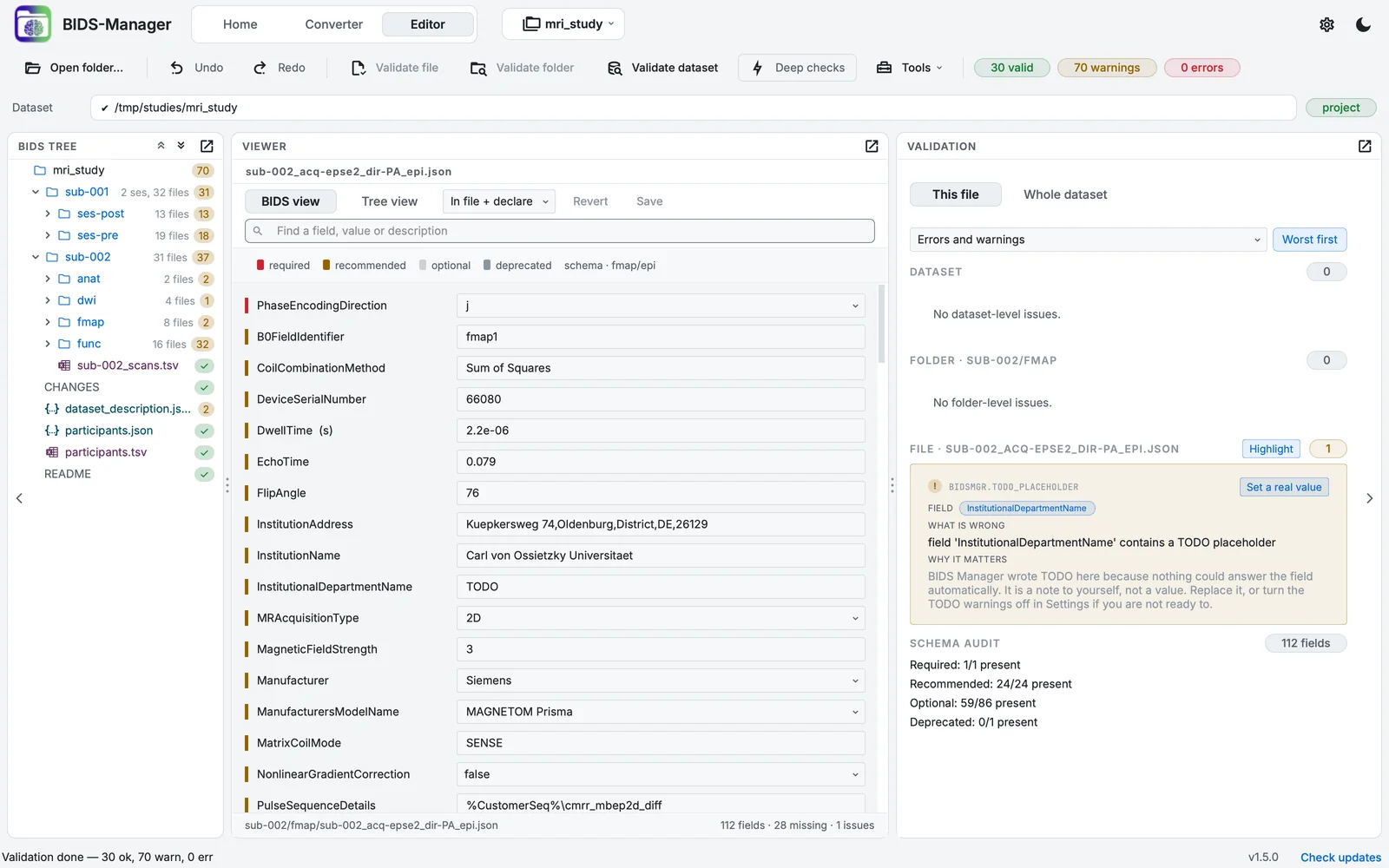Click the BIDS-Manager brain logo
Image resolution: width=1389 pixels, height=868 pixels.
(33, 24)
